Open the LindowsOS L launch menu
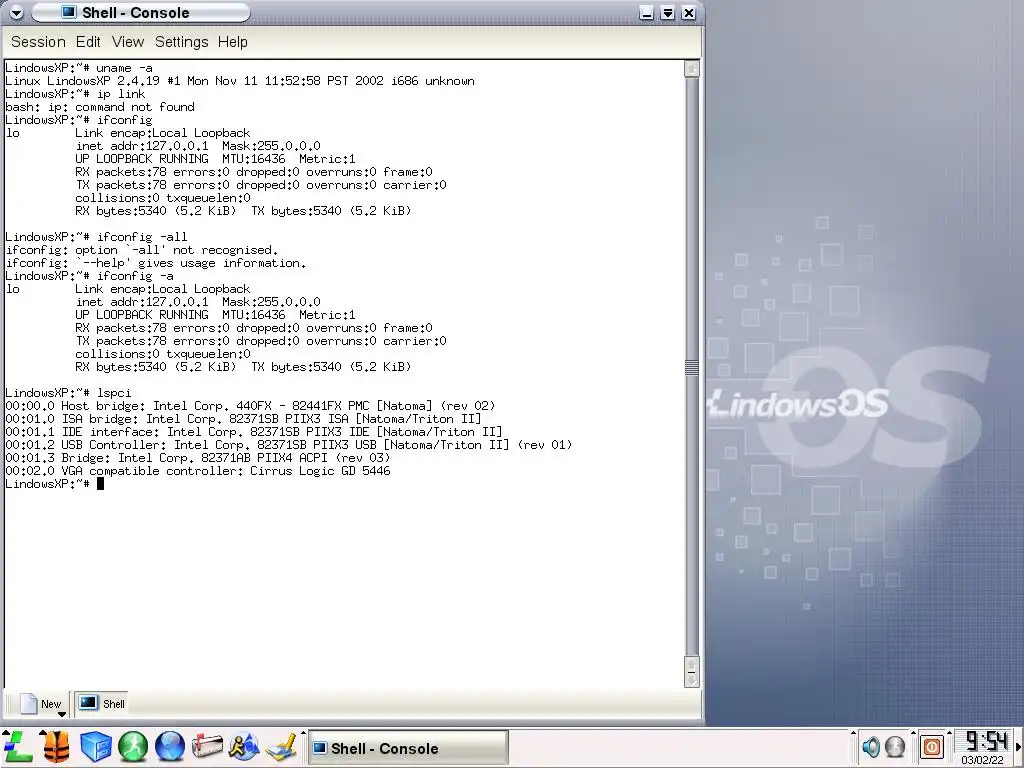 point(18,746)
